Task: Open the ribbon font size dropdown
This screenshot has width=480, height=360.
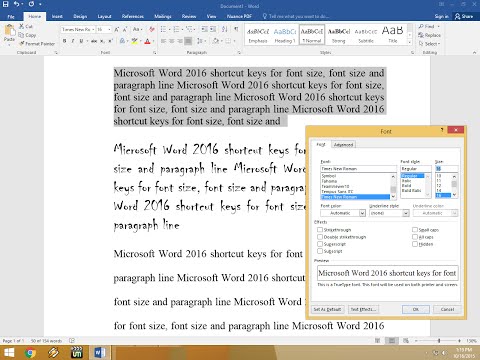Action: 109,30
